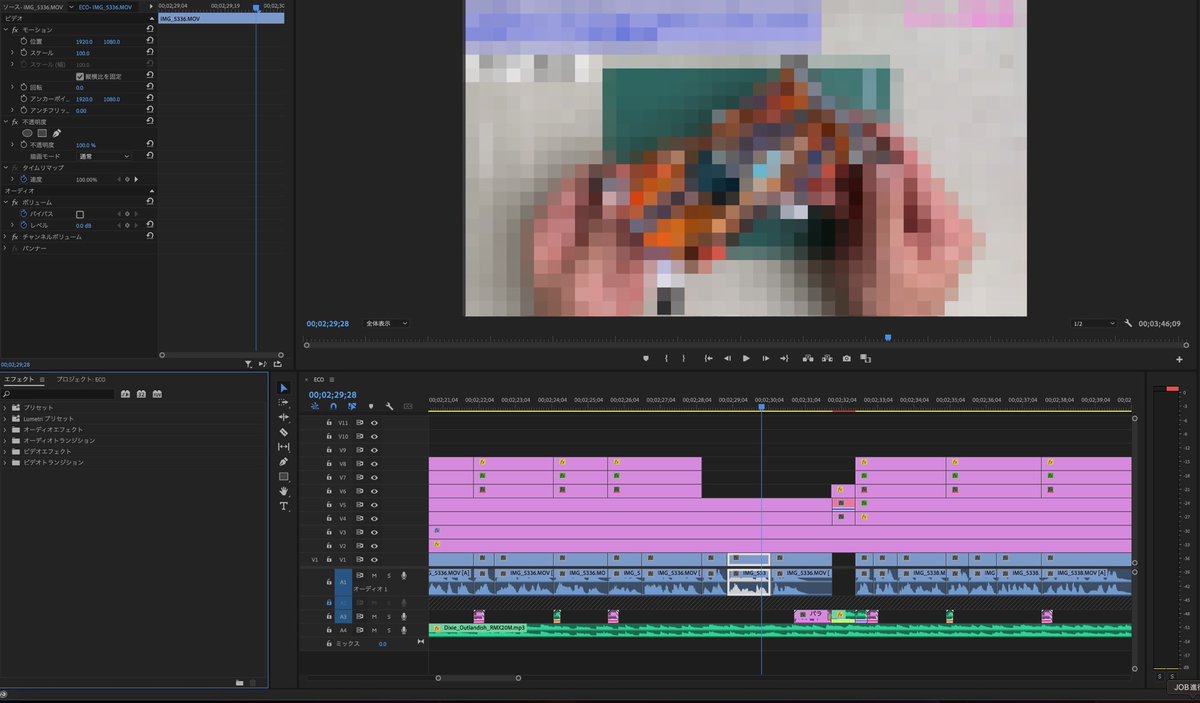Solo audio track A4
1200x703 pixels.
(389, 630)
